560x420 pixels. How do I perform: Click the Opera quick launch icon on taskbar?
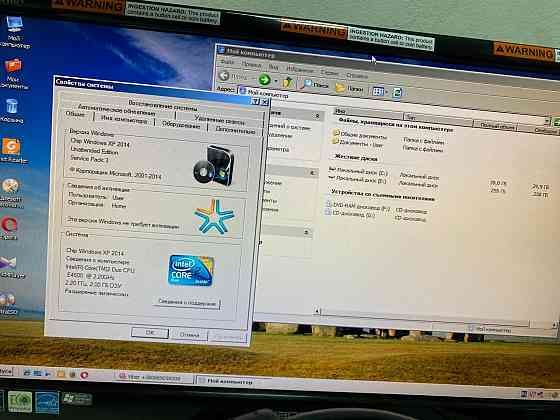point(84,375)
